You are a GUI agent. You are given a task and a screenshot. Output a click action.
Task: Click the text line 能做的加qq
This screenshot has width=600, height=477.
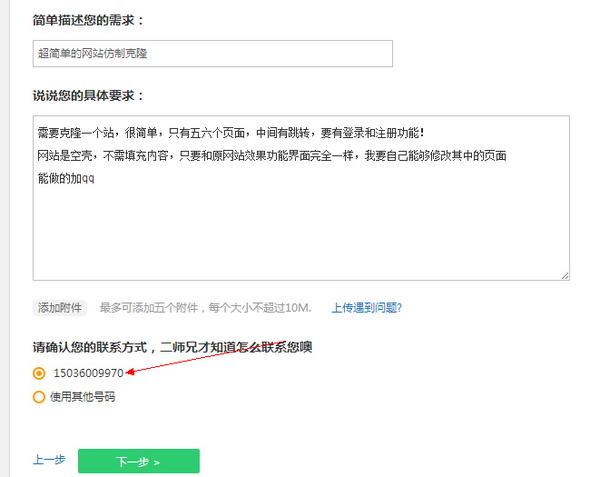coord(66,178)
